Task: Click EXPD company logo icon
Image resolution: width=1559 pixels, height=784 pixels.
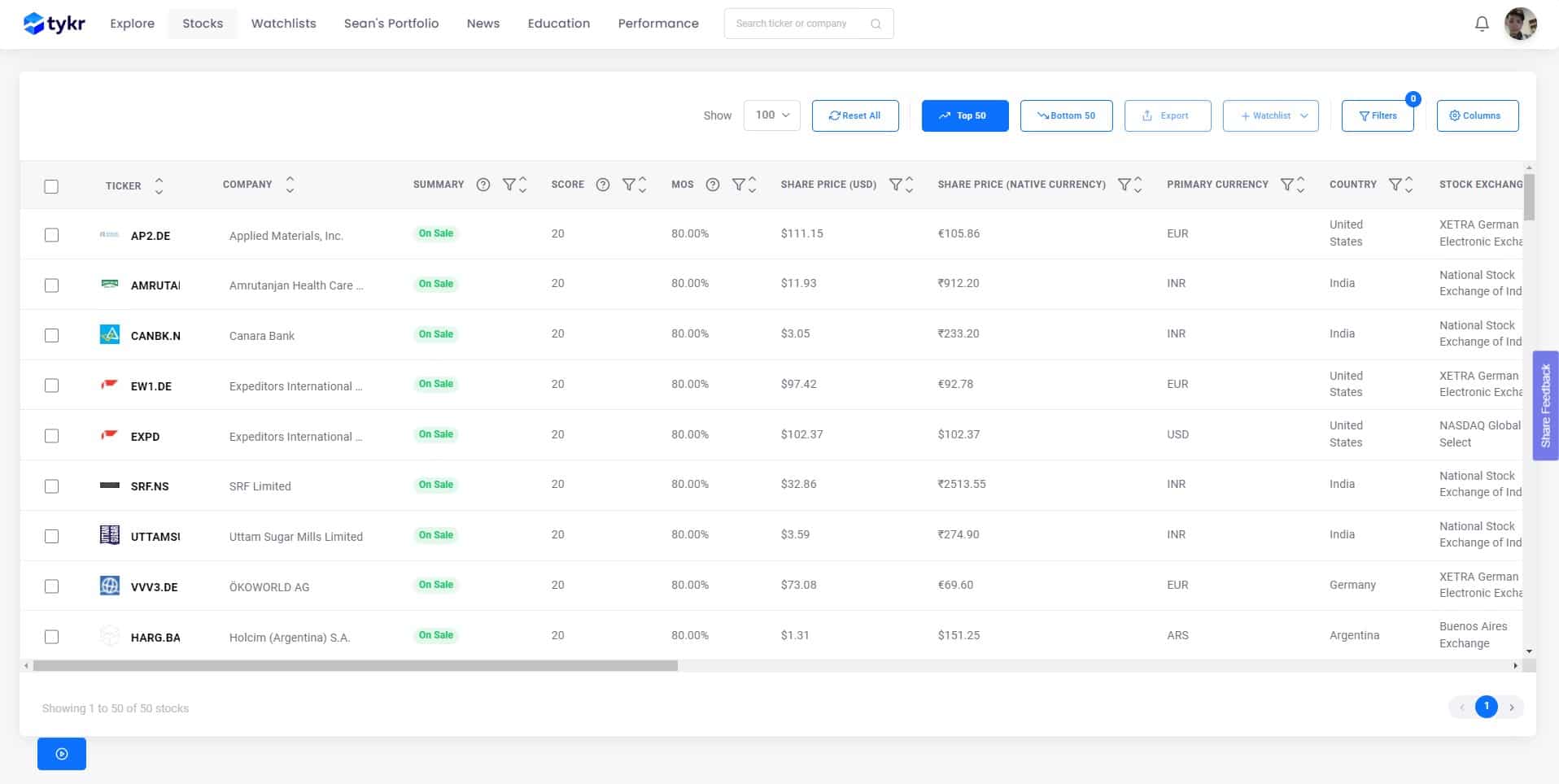Action: point(110,435)
